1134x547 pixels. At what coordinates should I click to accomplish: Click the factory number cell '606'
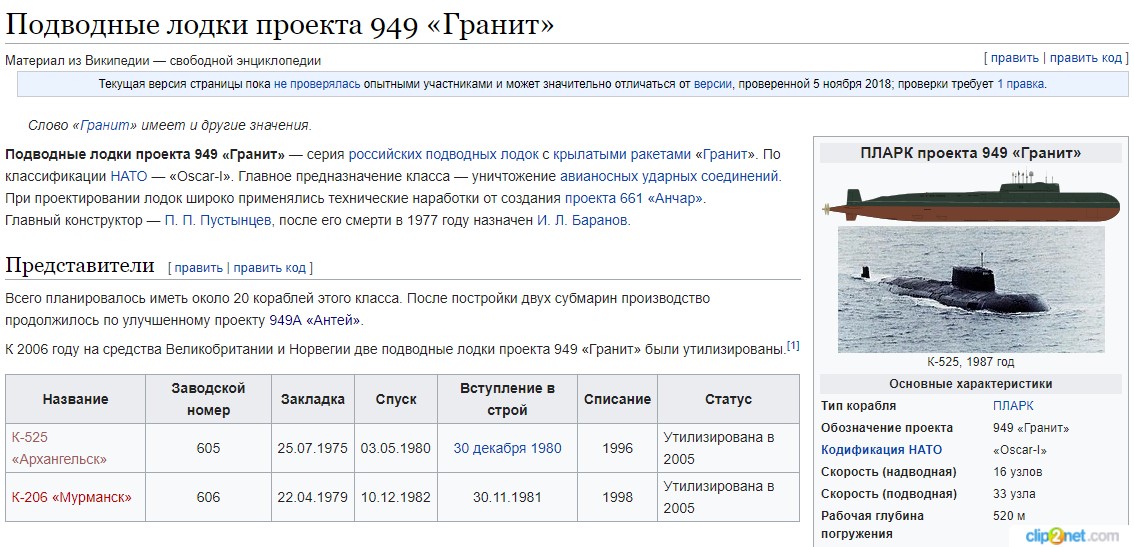tap(208, 497)
